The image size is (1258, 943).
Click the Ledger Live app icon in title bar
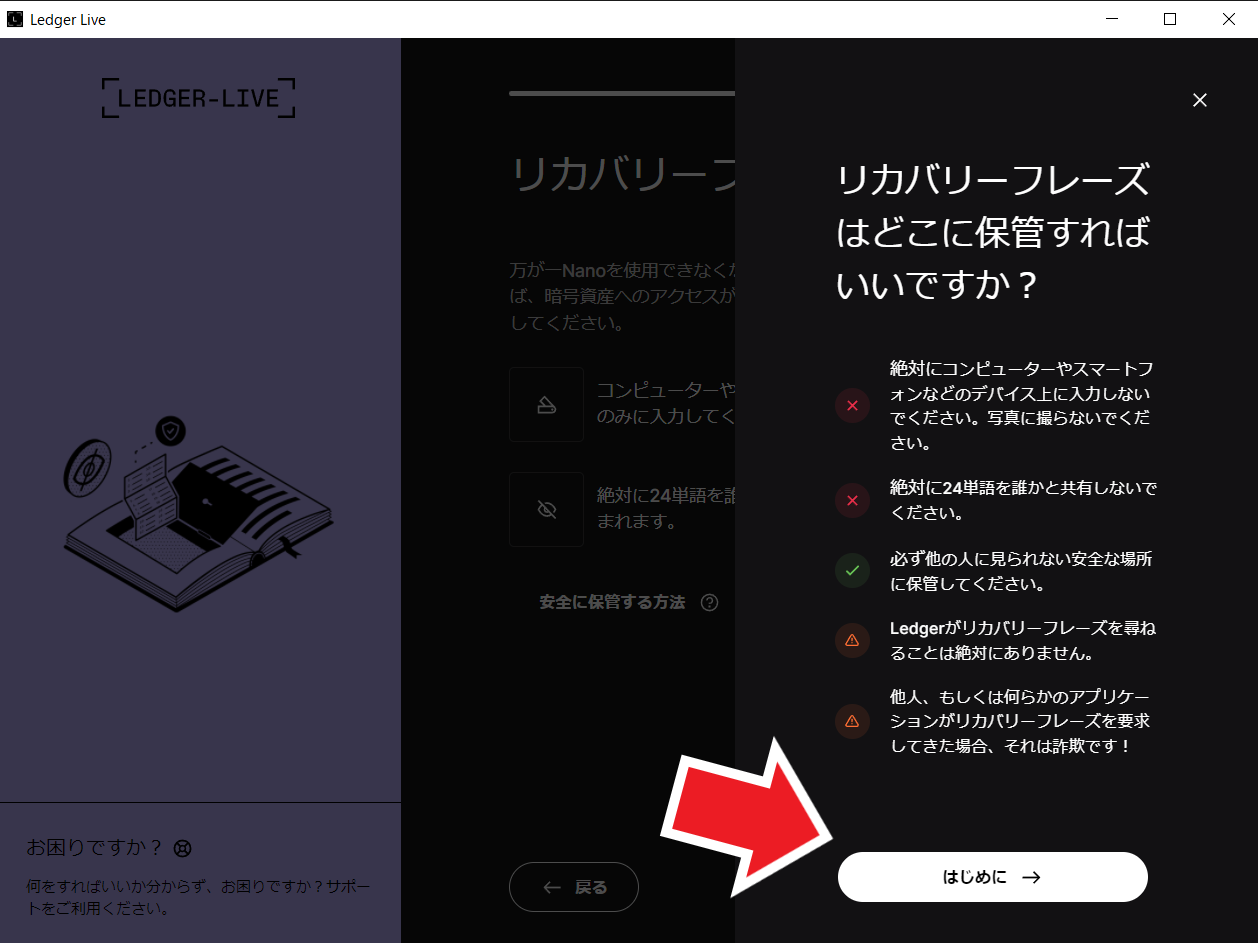click(15, 19)
